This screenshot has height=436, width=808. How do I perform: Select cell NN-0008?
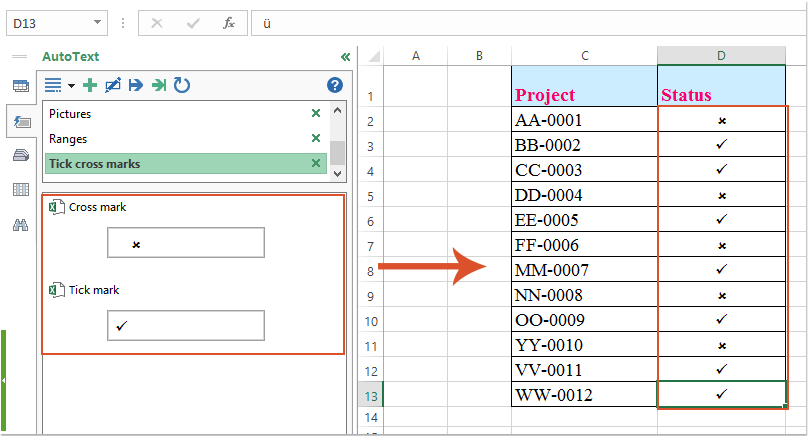584,295
